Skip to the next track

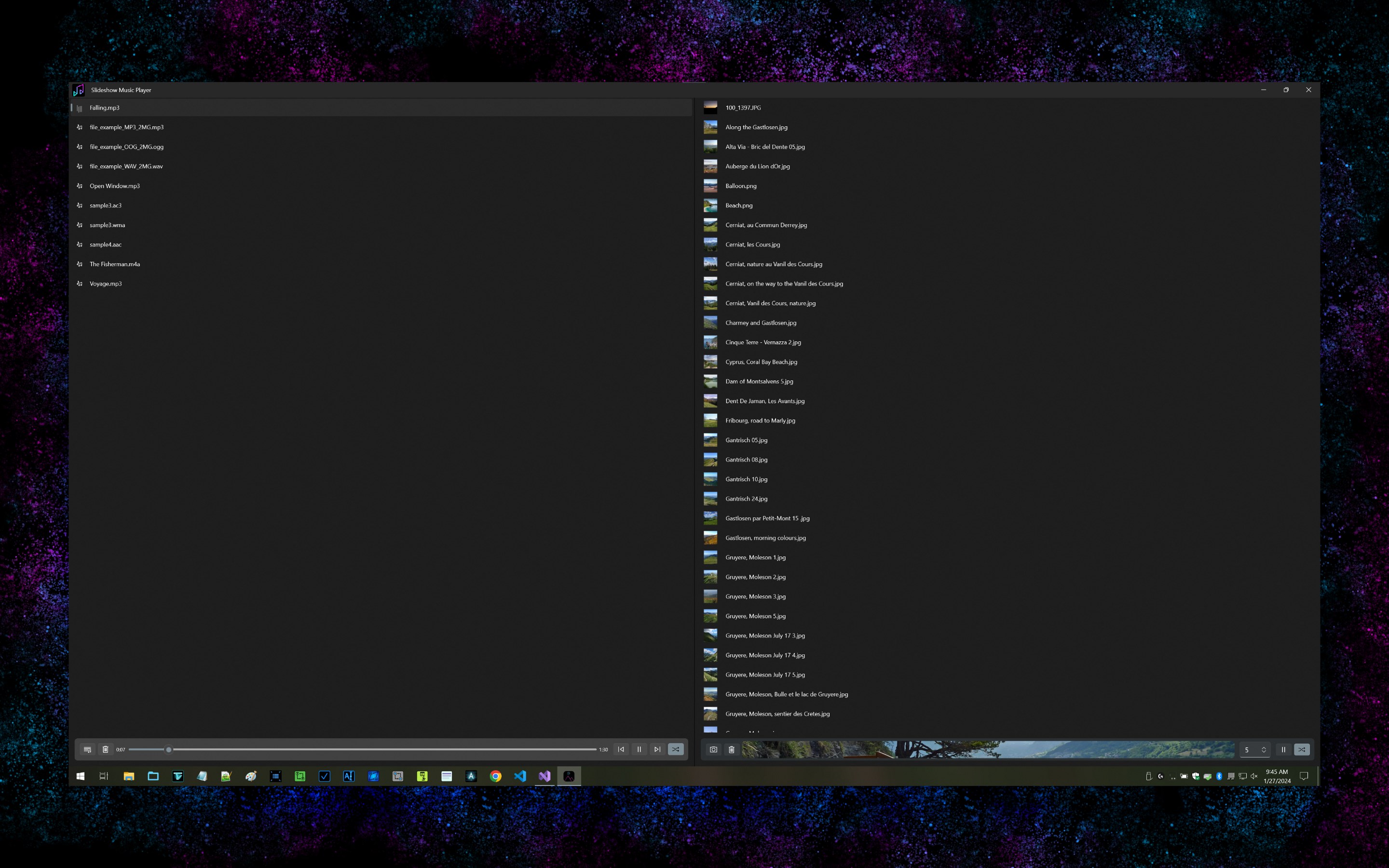[657, 749]
